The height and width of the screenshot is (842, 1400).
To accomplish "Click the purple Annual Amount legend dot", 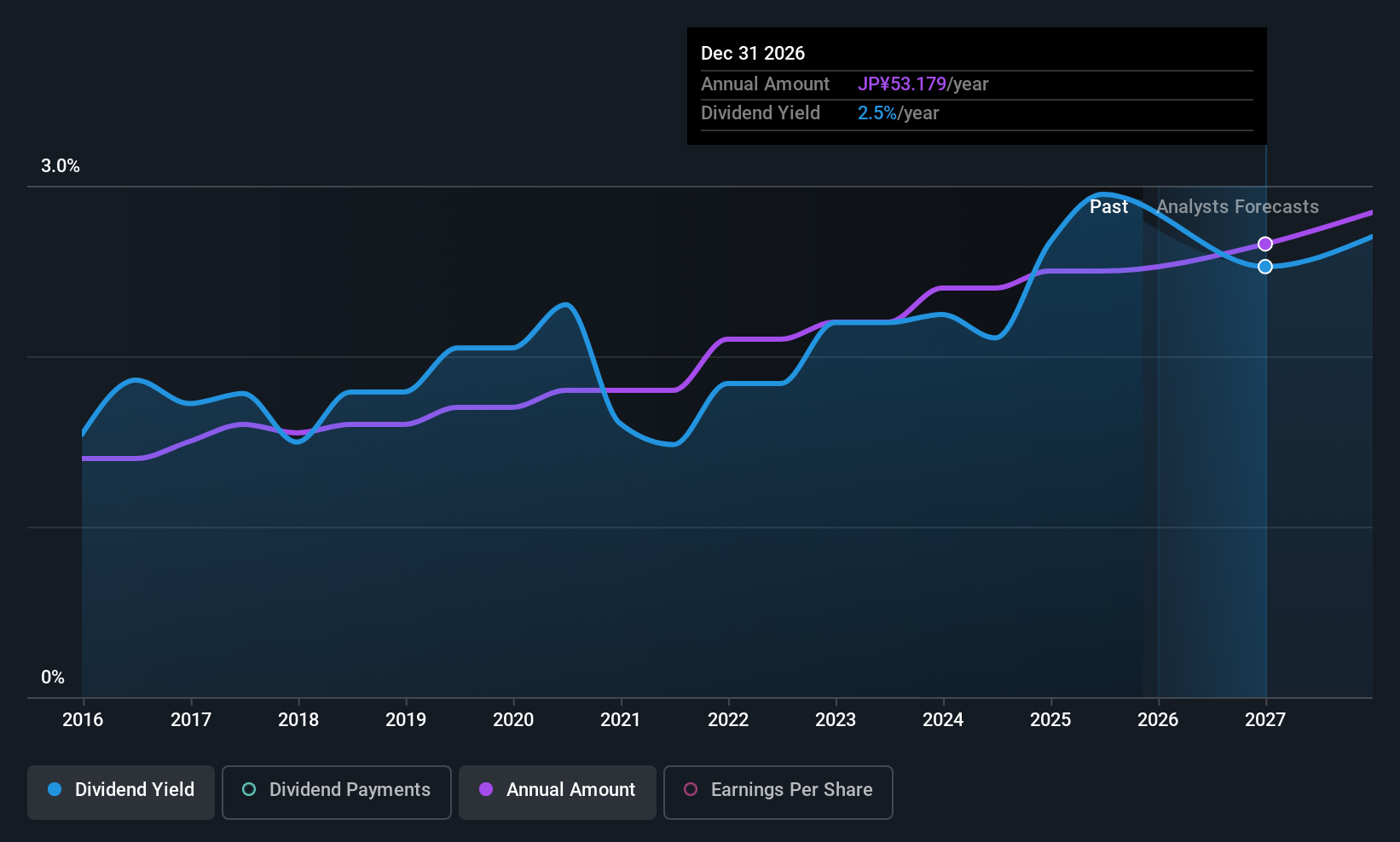I will [x=486, y=790].
